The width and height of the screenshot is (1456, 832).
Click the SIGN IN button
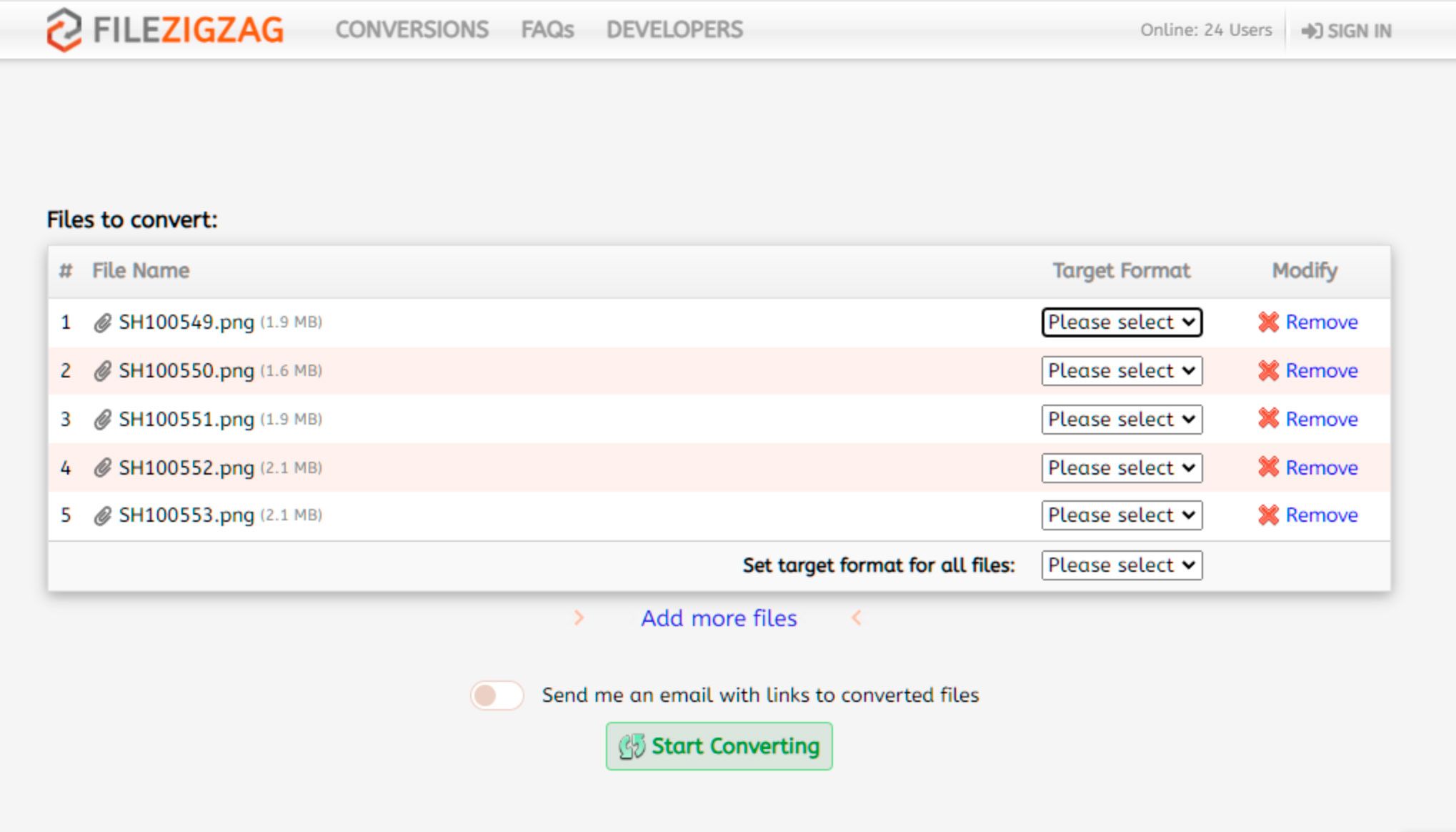coord(1350,30)
